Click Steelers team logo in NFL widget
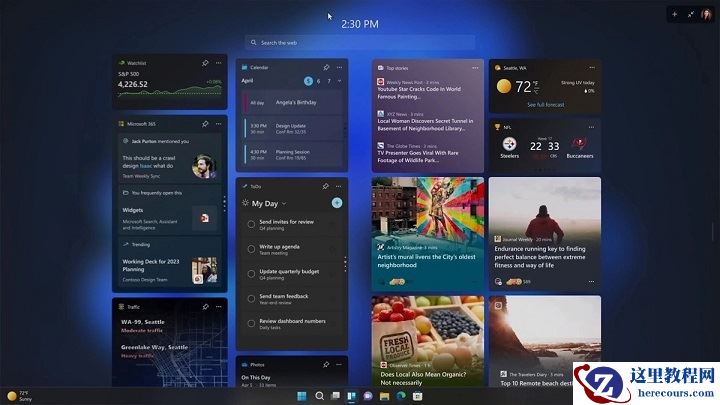720x405 pixels. click(509, 144)
